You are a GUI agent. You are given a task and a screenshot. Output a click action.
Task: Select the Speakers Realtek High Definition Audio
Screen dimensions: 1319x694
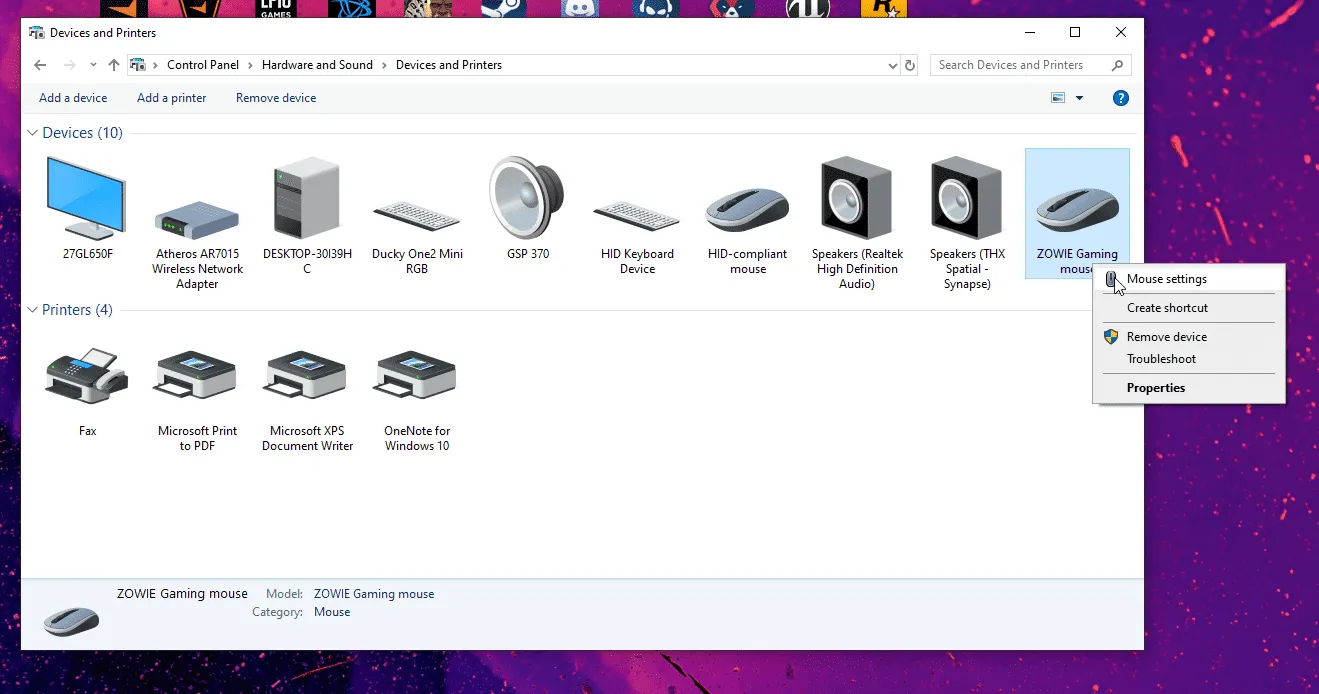point(857,200)
